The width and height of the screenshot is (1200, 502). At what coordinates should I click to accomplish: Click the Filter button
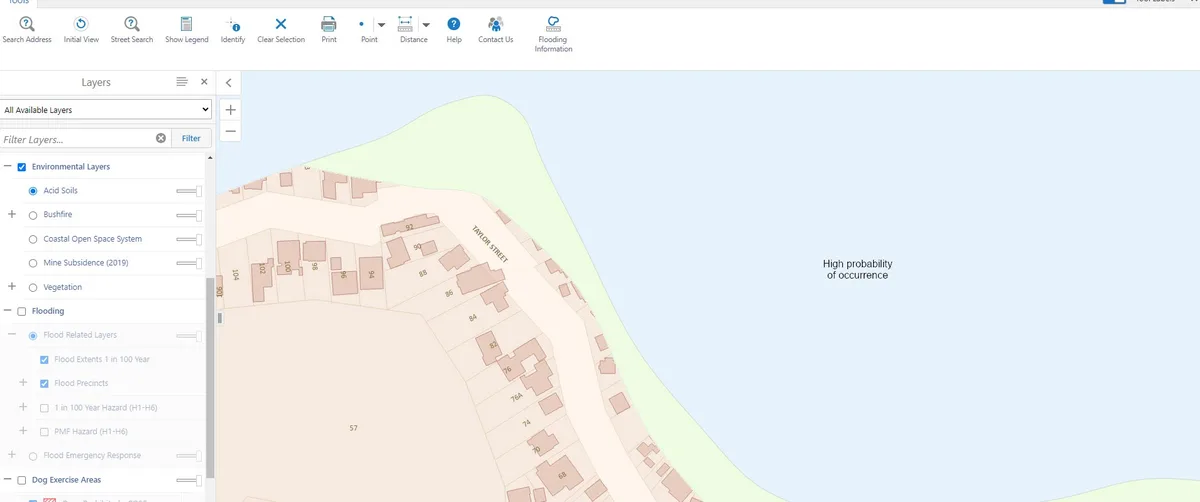click(x=191, y=138)
